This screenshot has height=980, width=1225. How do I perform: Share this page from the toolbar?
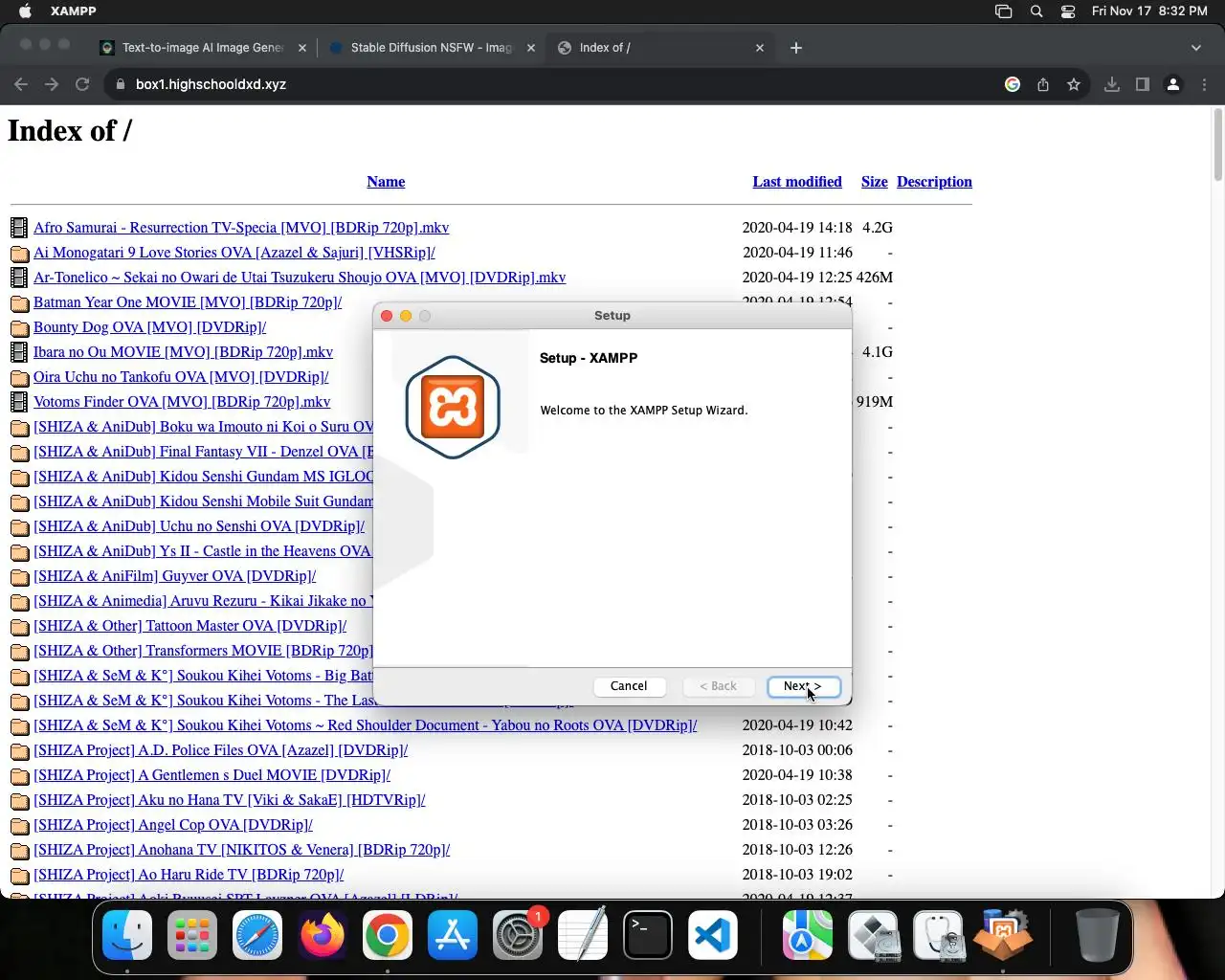pos(1043,84)
